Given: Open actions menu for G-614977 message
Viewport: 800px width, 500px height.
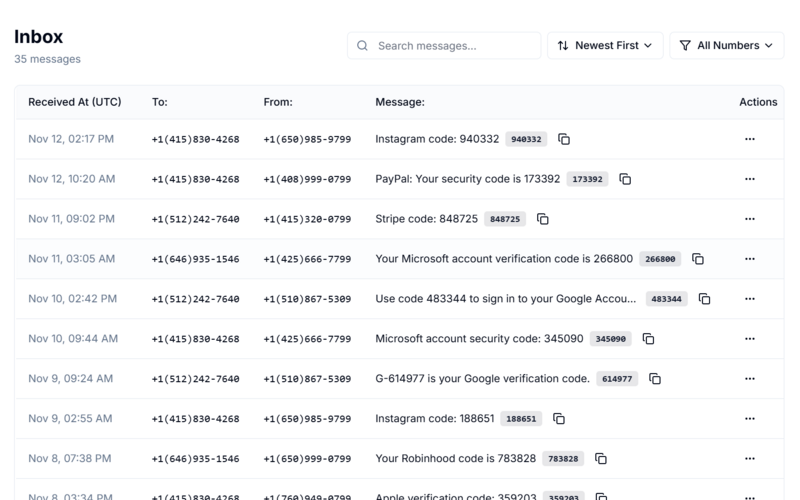Looking at the screenshot, I should [749, 379].
